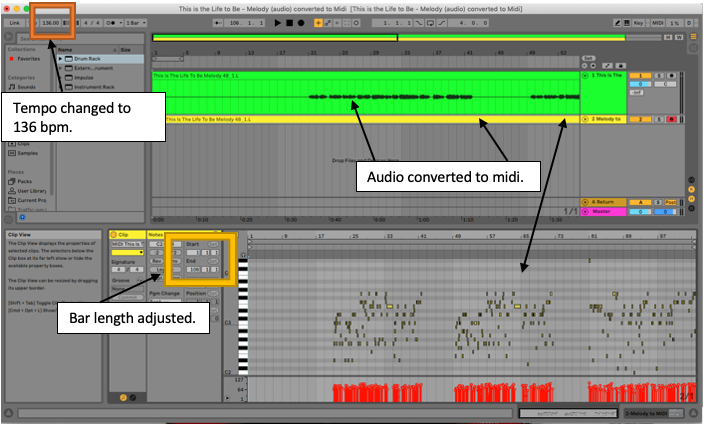This screenshot has height=426, width=706.
Task: Expand the Drum Rack item
Action: click(60, 59)
